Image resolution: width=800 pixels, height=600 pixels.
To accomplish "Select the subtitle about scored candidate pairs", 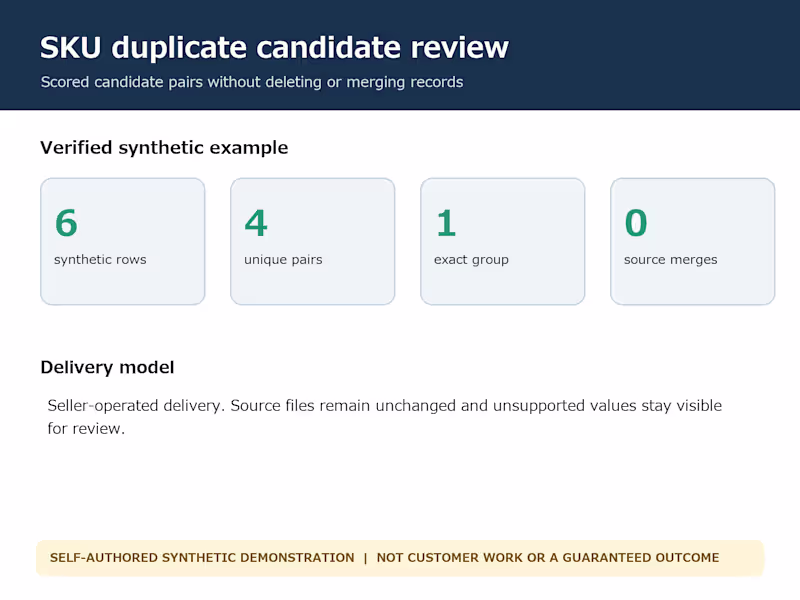I will click(252, 82).
